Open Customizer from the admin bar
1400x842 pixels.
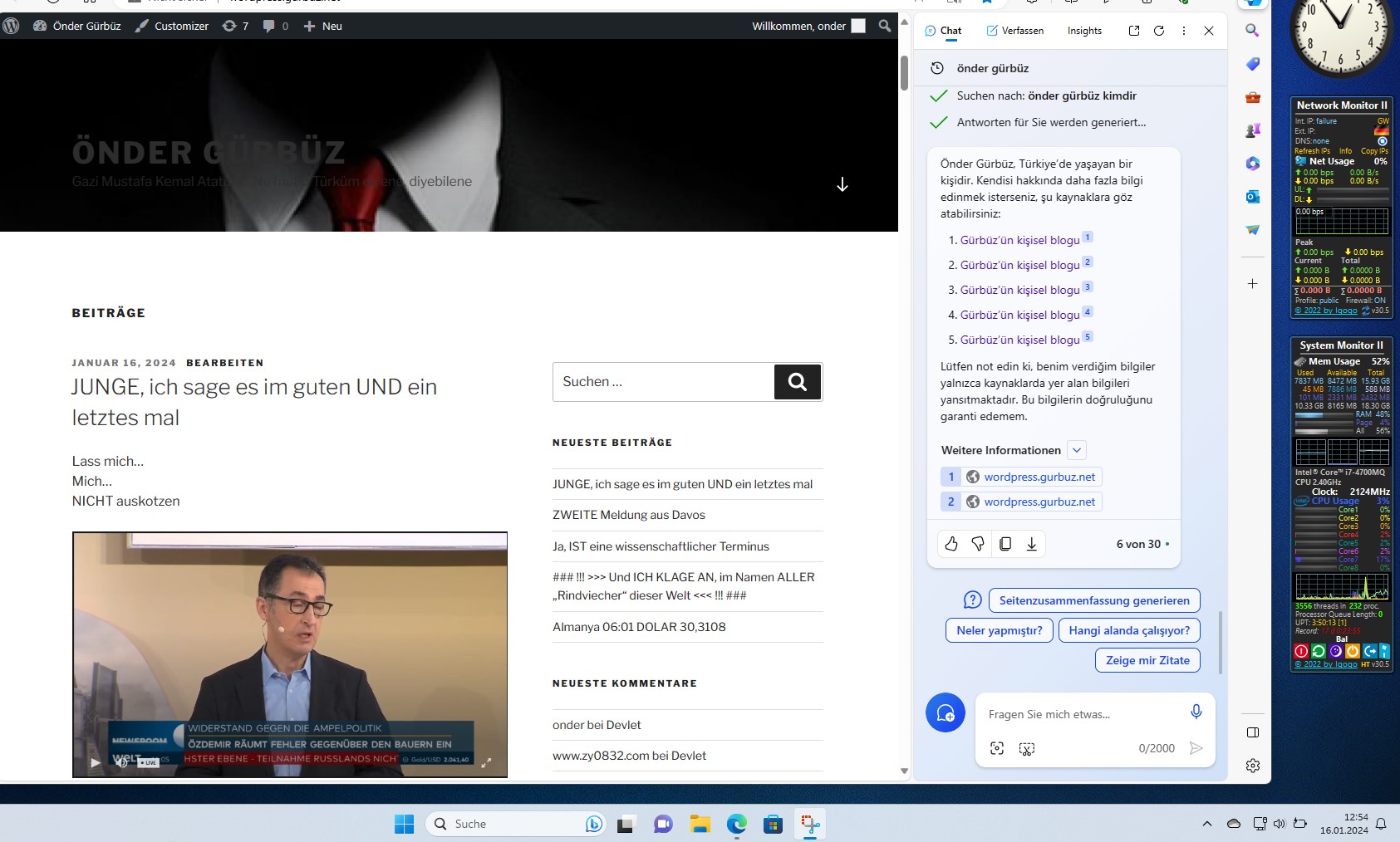click(172, 26)
